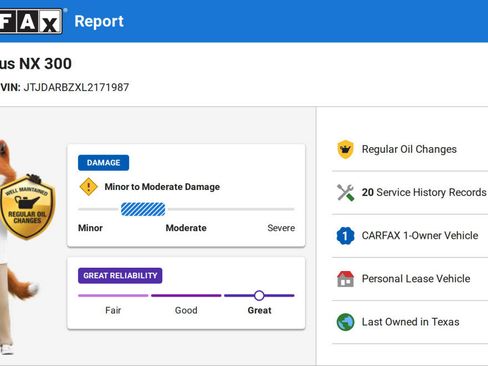Image resolution: width=488 pixels, height=366 pixels.
Task: Click the Good reliability label
Action: pyautogui.click(x=186, y=310)
